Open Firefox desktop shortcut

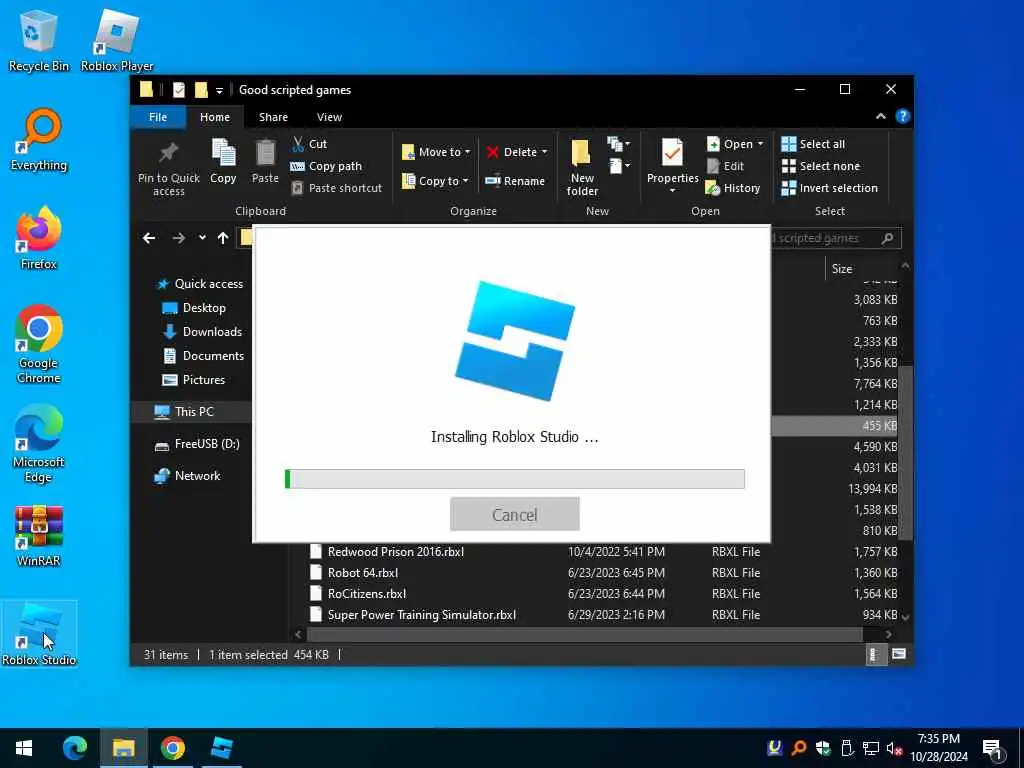pos(39,238)
